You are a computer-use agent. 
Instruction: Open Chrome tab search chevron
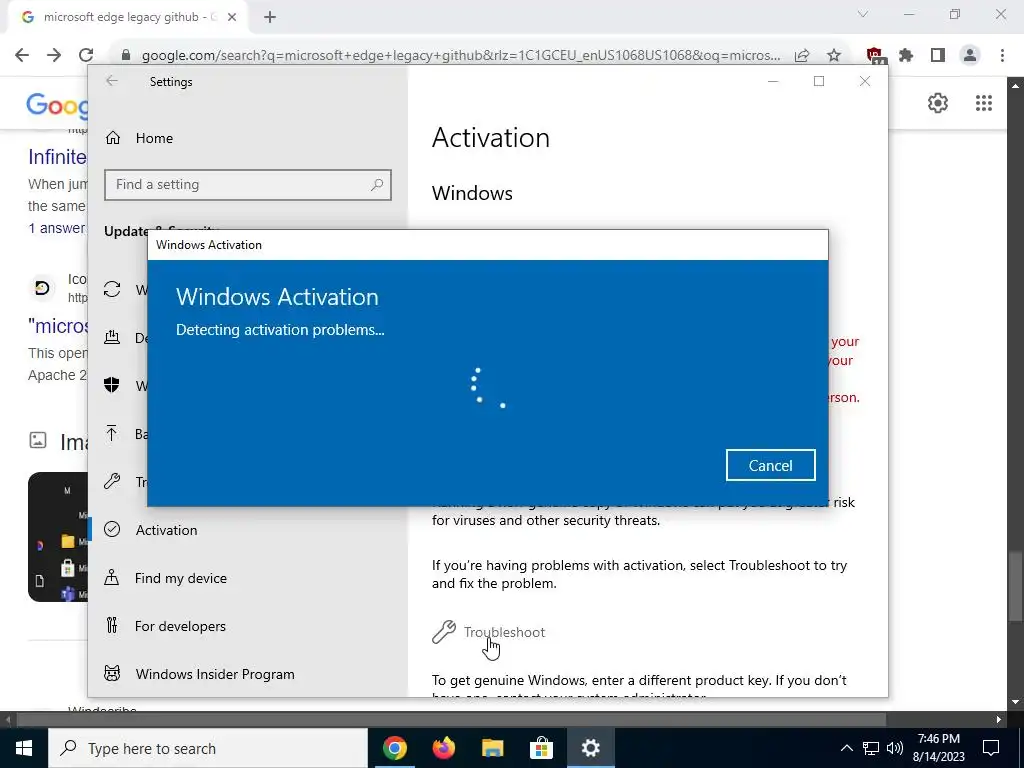pos(863,14)
